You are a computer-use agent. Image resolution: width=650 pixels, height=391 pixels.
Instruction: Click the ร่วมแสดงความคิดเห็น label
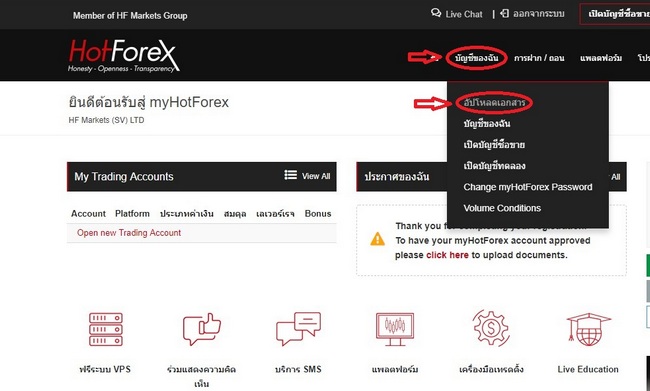click(x=201, y=376)
